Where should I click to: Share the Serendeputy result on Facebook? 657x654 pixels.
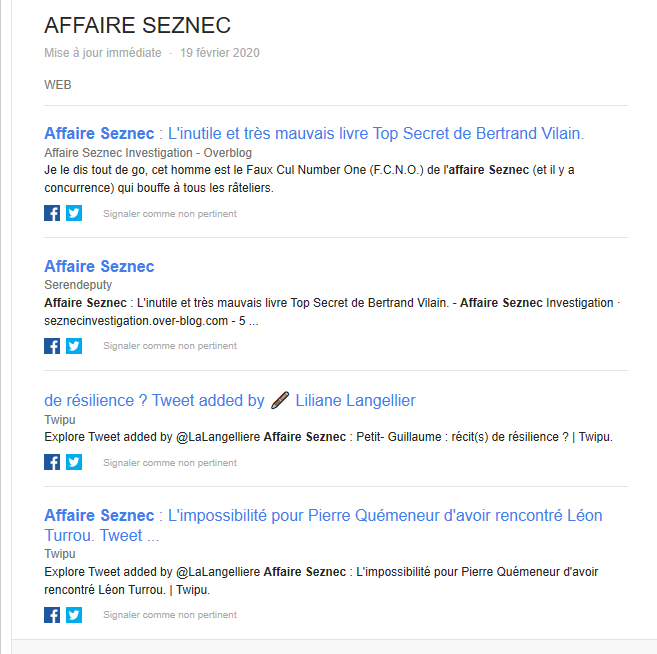52,346
